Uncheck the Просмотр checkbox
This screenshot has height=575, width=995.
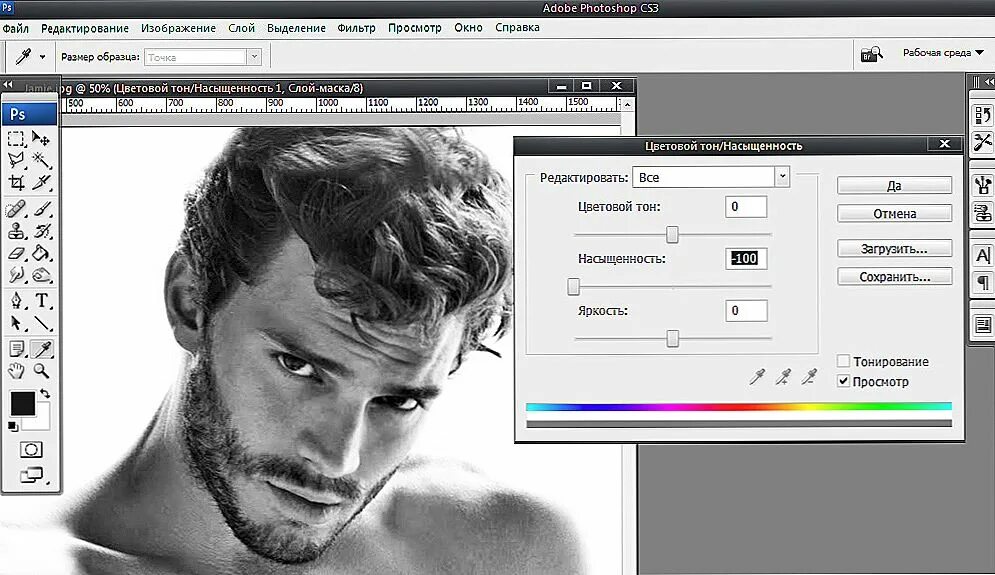[843, 381]
